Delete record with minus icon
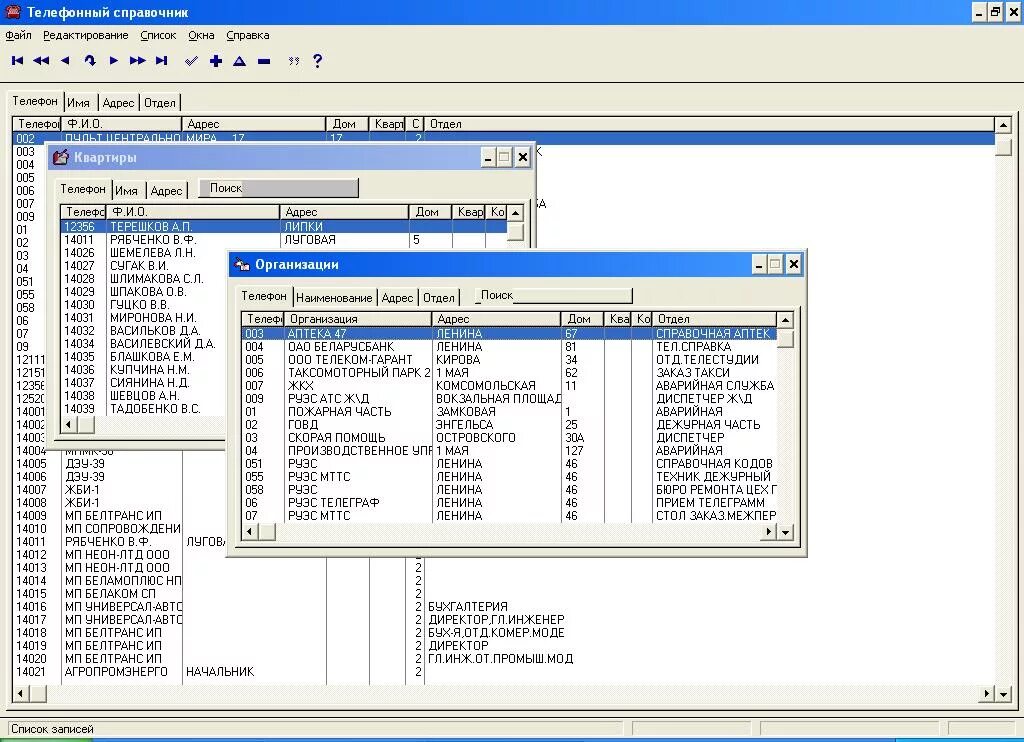This screenshot has height=742, width=1024. [264, 61]
